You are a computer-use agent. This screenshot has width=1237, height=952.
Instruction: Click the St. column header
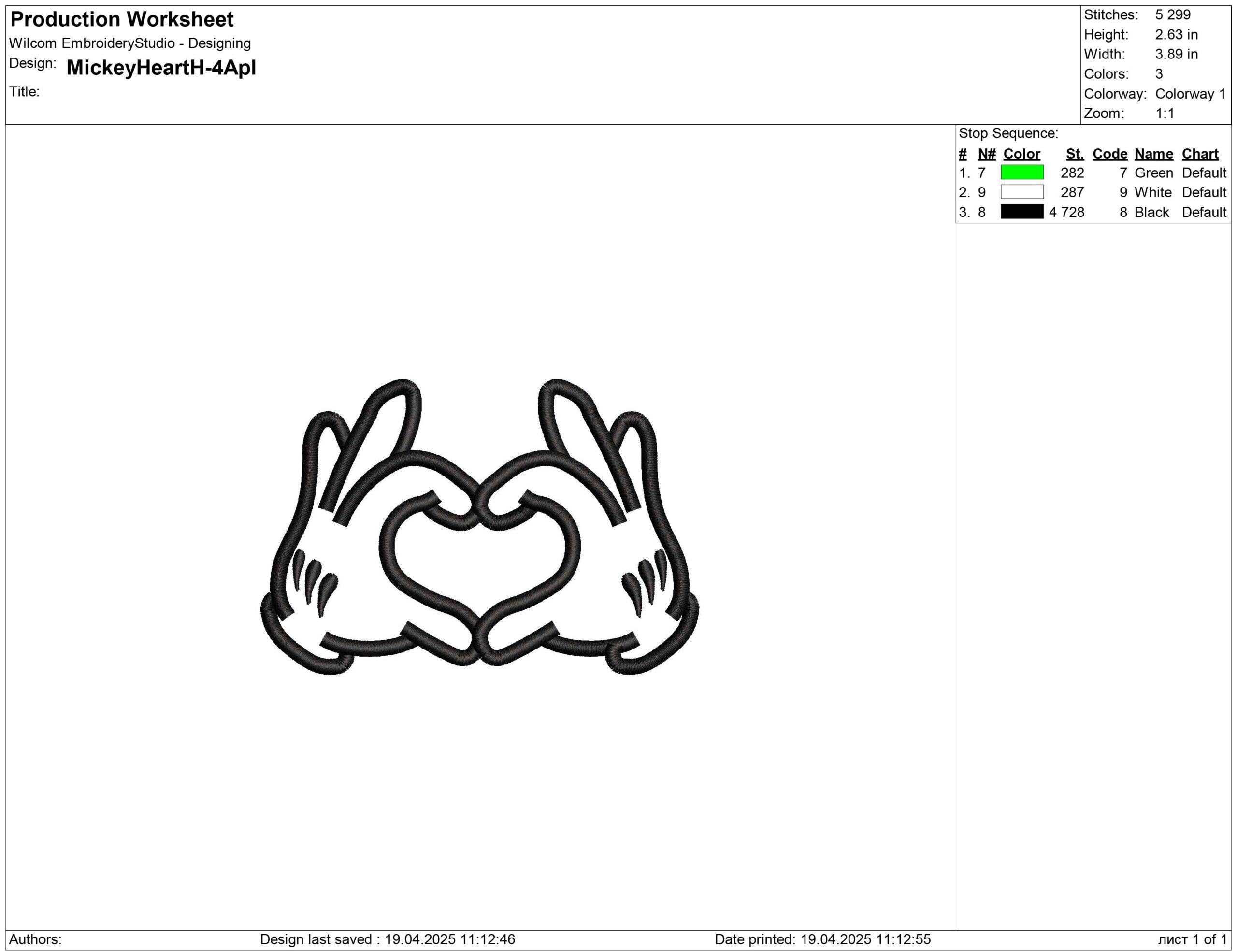[1075, 154]
